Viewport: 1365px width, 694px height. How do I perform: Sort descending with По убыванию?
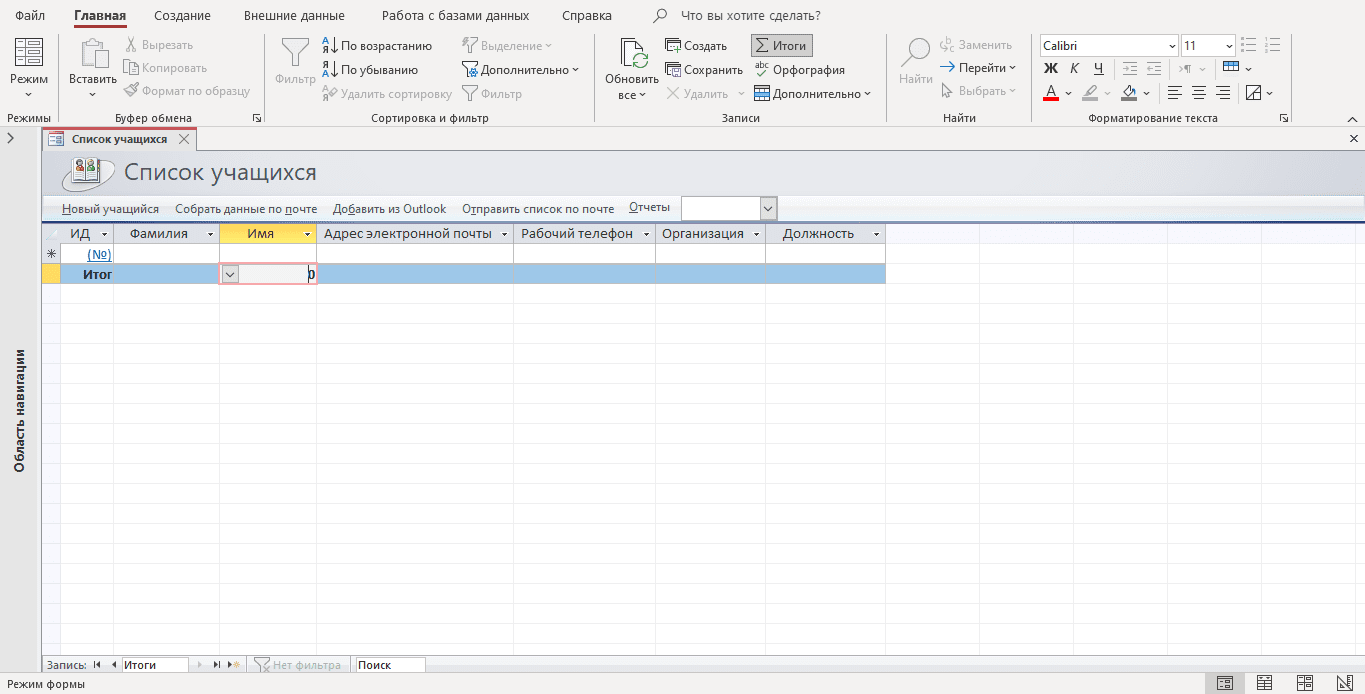[369, 70]
